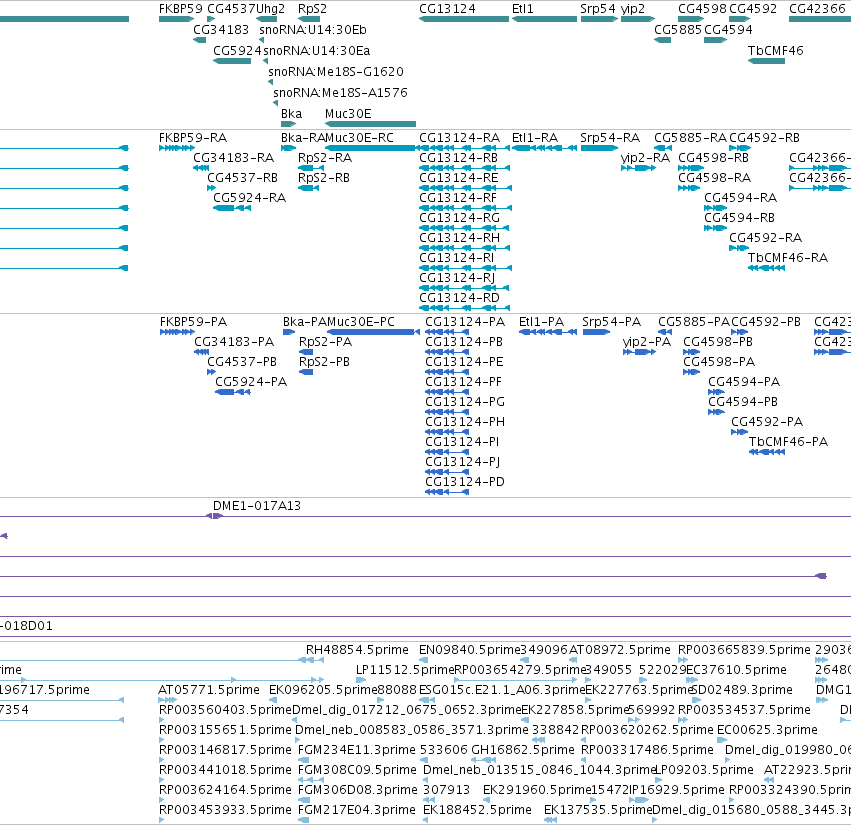
Task: Click the FKBP59 gene label
Action: [x=181, y=9]
